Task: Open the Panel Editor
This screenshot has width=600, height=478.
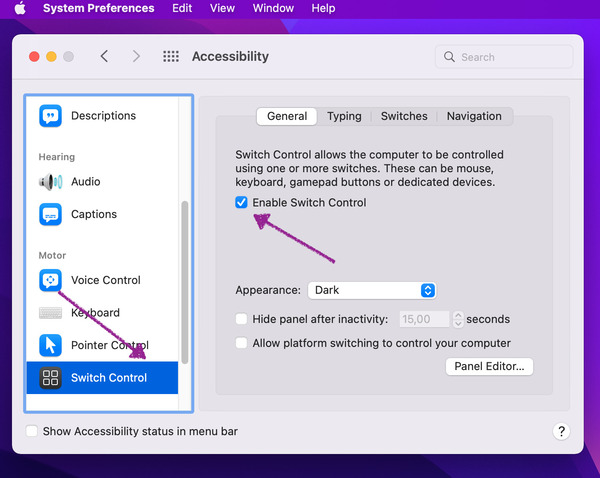Action: pyautogui.click(x=489, y=367)
